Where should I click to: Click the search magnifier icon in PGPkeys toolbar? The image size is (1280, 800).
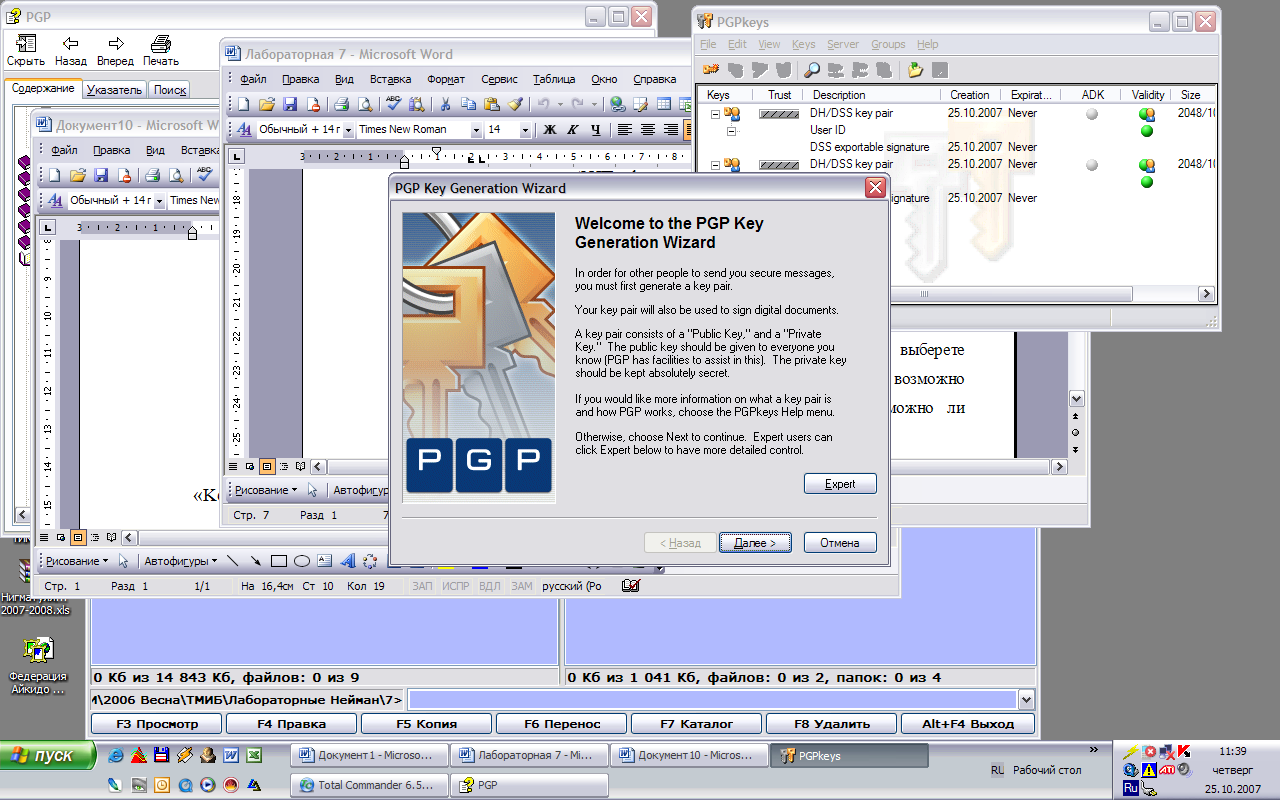[x=812, y=70]
